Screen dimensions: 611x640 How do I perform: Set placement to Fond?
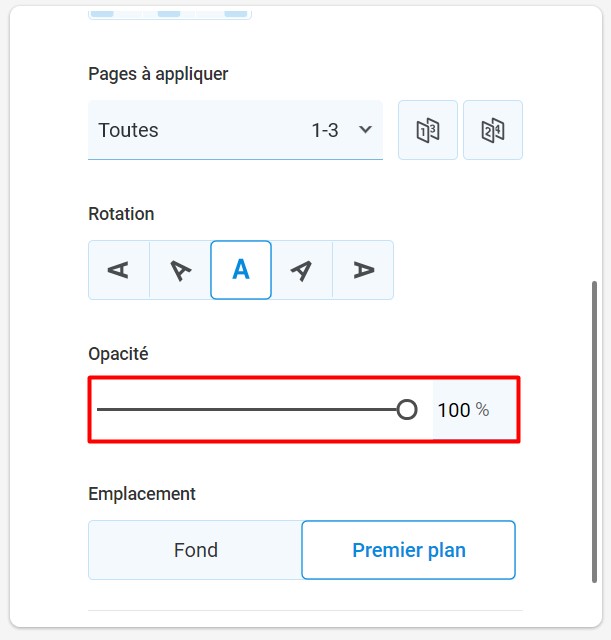[196, 550]
